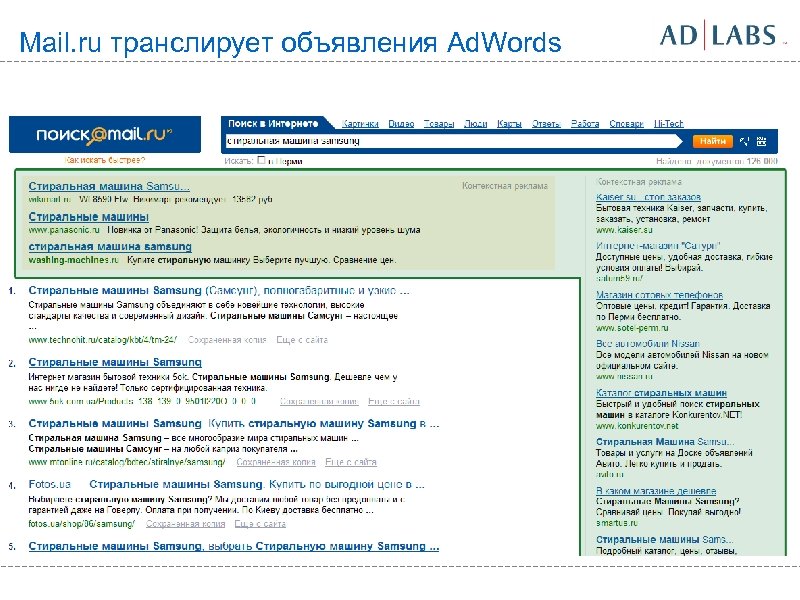Click the www.sotel-perm.ru URL text

point(632,328)
